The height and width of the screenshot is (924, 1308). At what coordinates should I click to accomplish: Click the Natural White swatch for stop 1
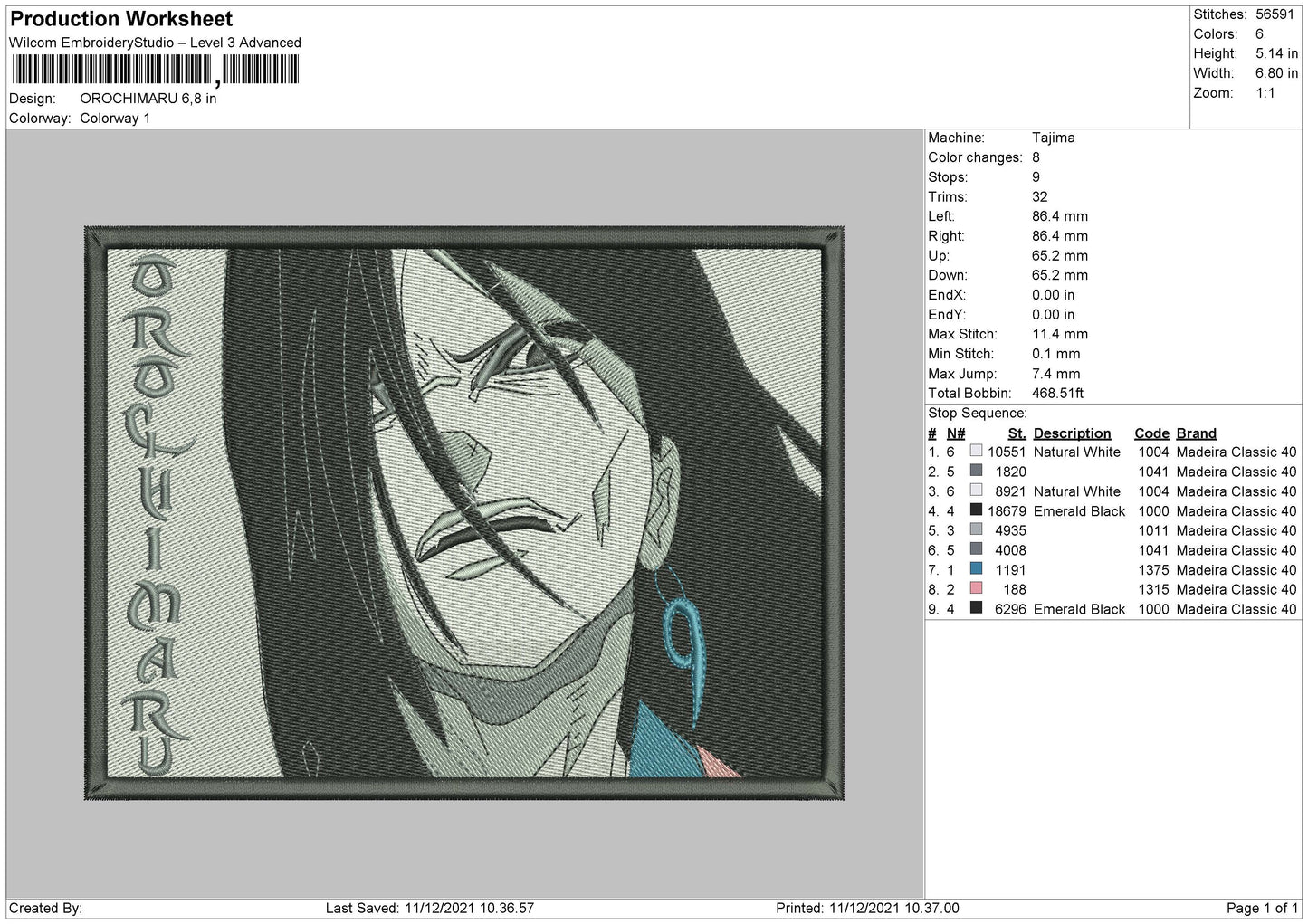pyautogui.click(x=976, y=452)
